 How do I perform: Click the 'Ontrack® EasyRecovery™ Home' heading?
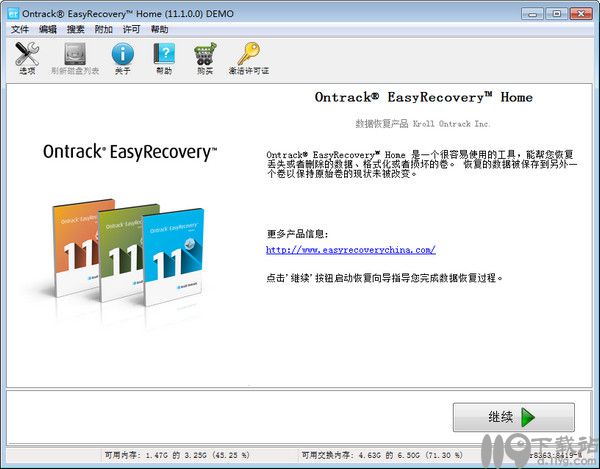pos(424,97)
